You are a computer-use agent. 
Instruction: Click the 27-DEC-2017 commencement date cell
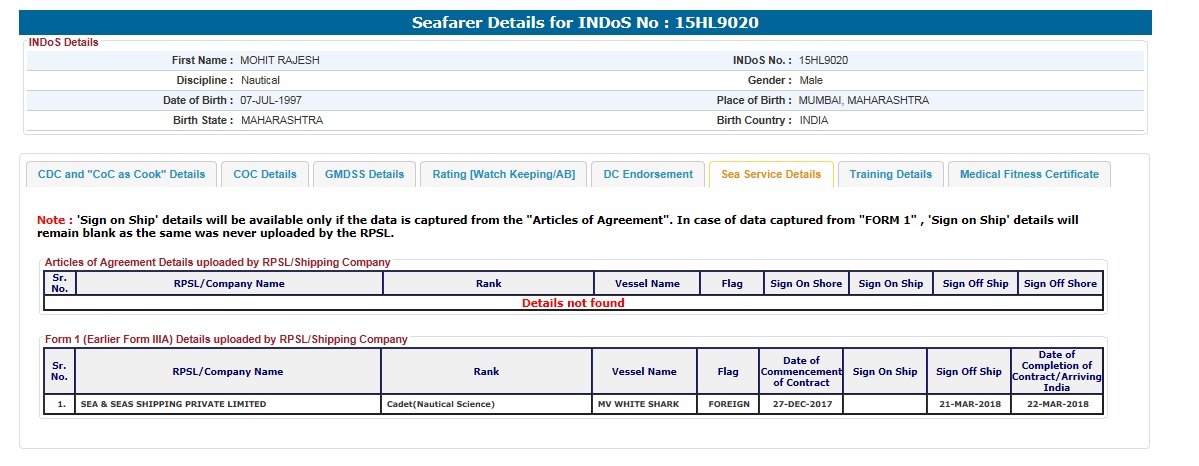[801, 404]
